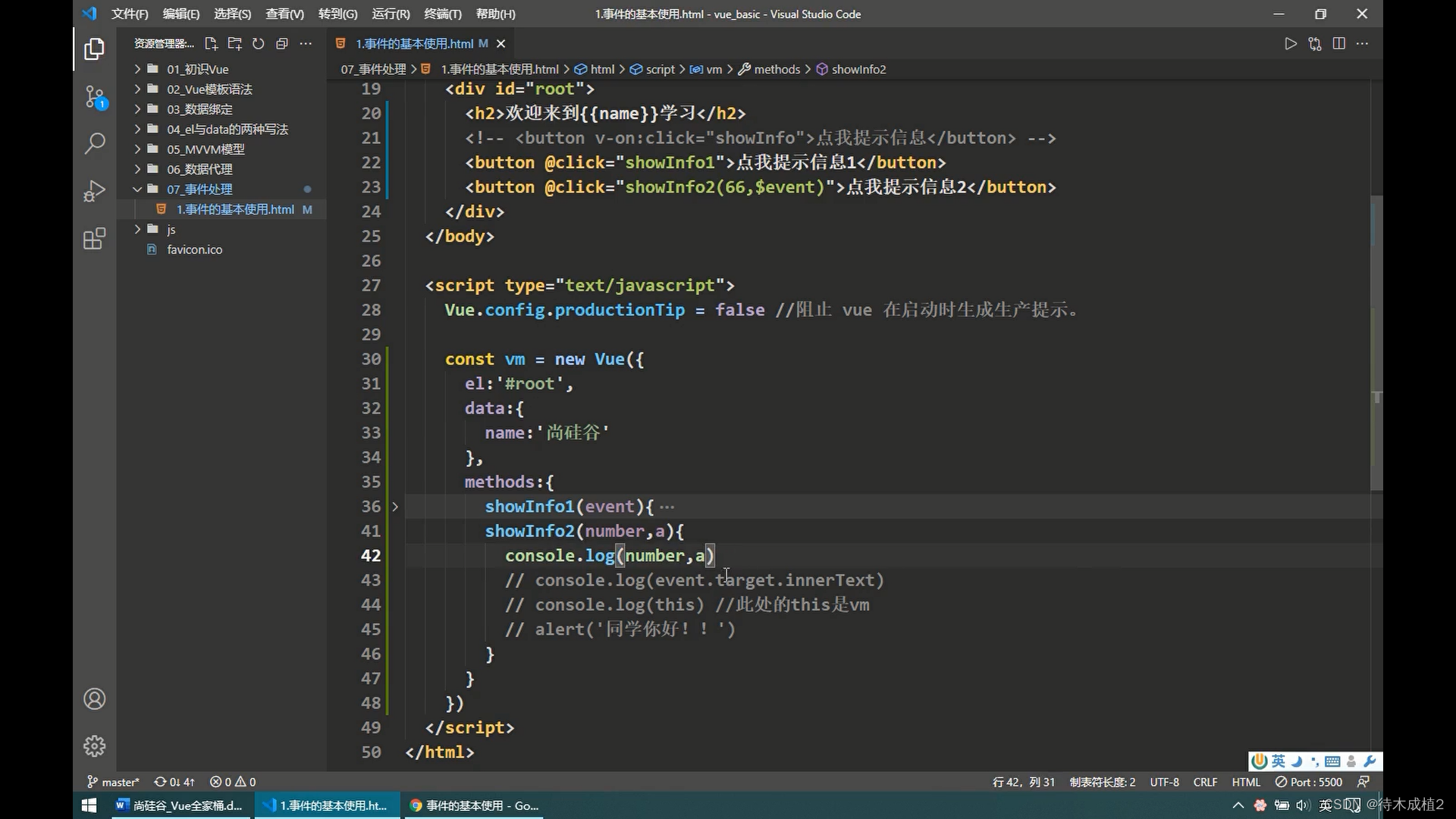Open the feedback icon in status bar

pos(1363,782)
